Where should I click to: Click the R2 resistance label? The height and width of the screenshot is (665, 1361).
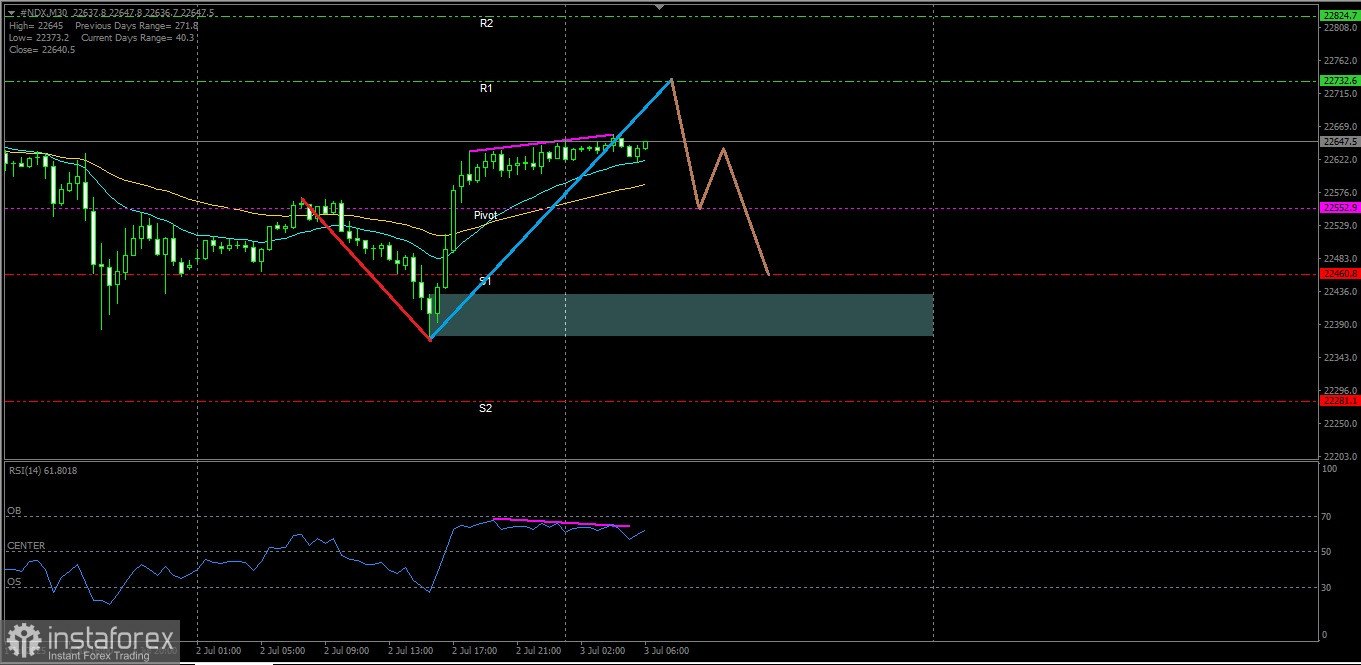(x=486, y=22)
